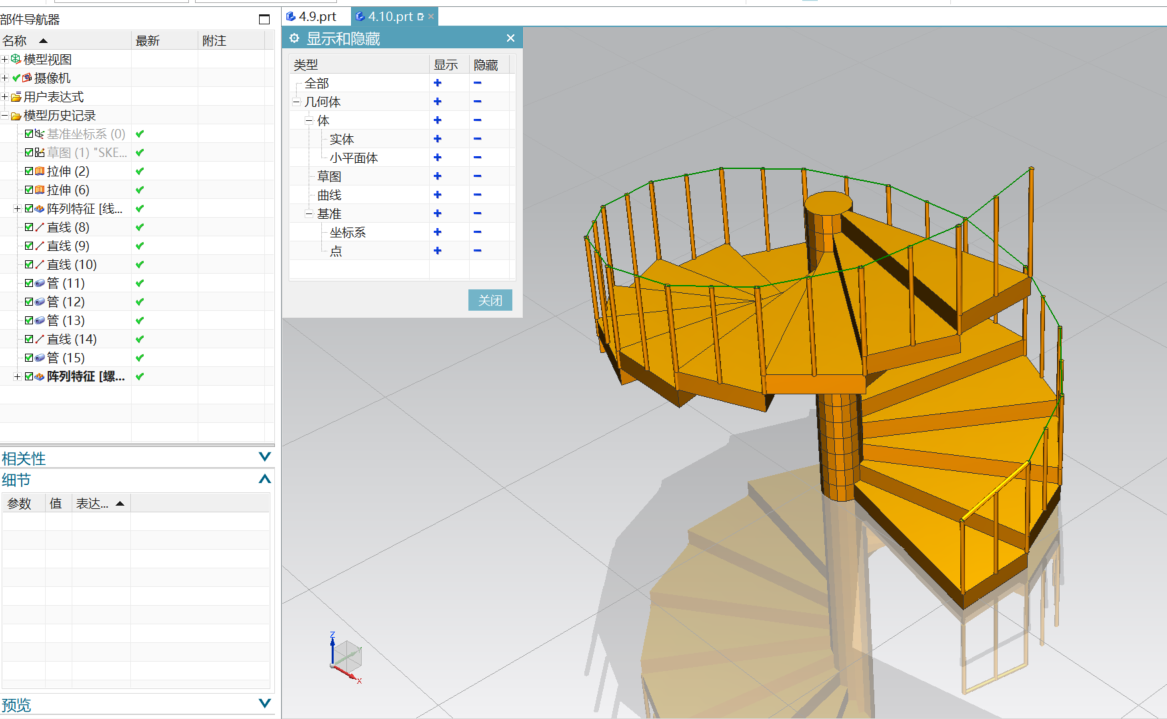Show 点 using the plus icon

click(438, 251)
